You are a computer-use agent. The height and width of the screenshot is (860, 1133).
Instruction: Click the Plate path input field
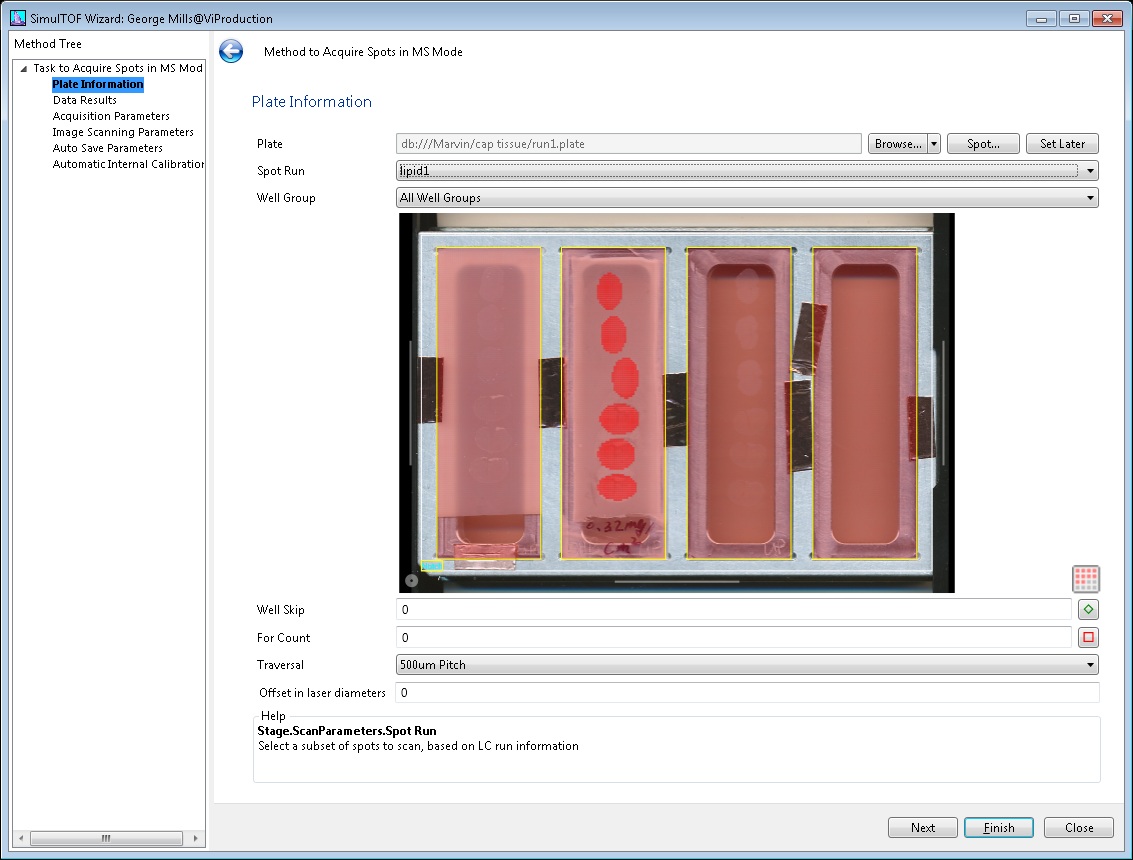point(629,144)
